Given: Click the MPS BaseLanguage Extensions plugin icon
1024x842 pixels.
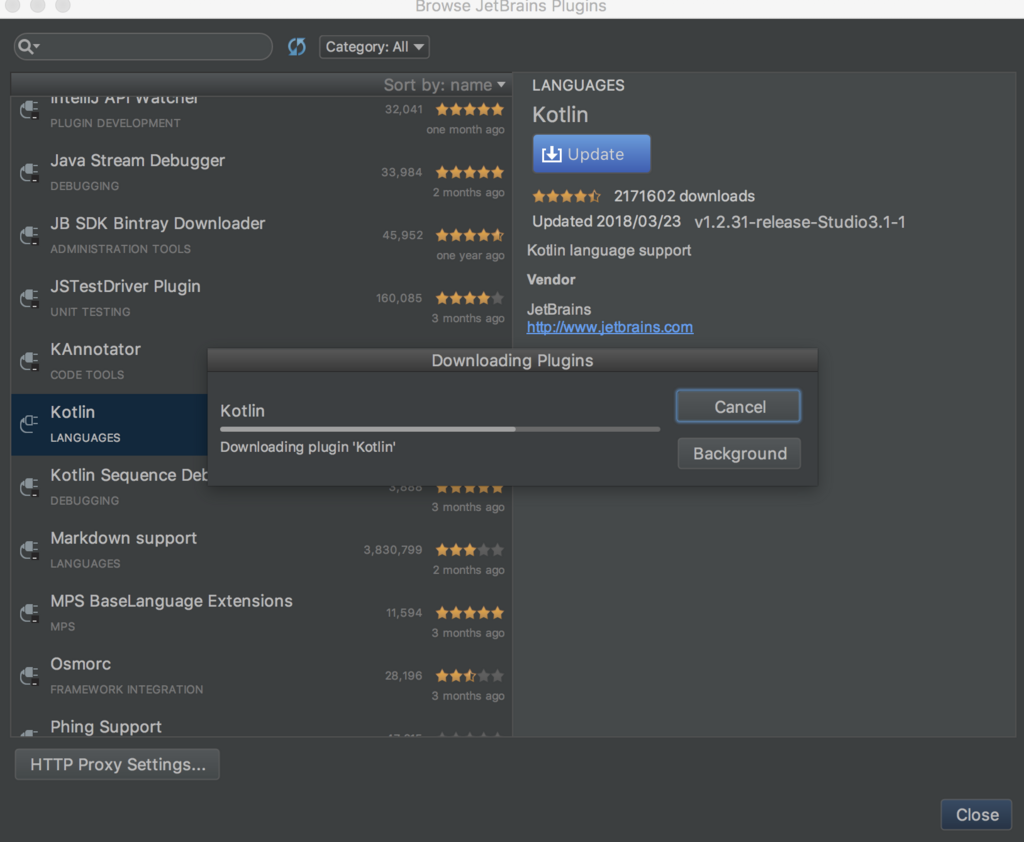Looking at the screenshot, I should (x=29, y=613).
